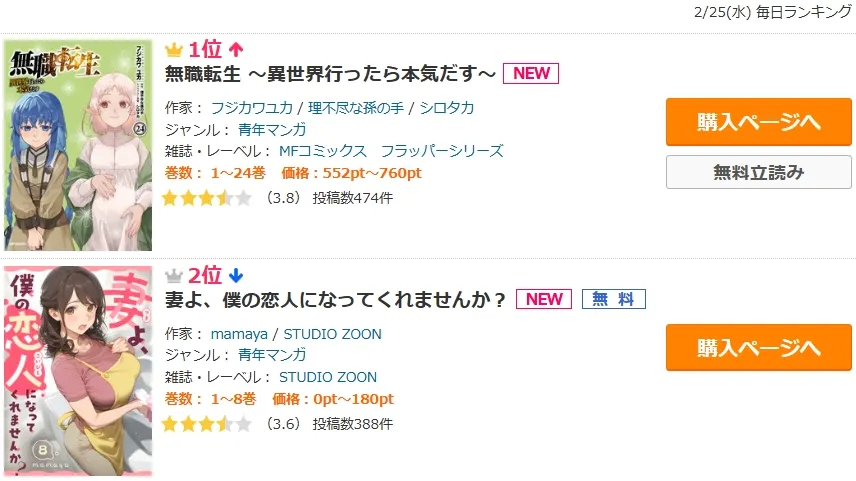Click the NEW badge beside 妻よ title
The image size is (856, 481).
coord(544,299)
